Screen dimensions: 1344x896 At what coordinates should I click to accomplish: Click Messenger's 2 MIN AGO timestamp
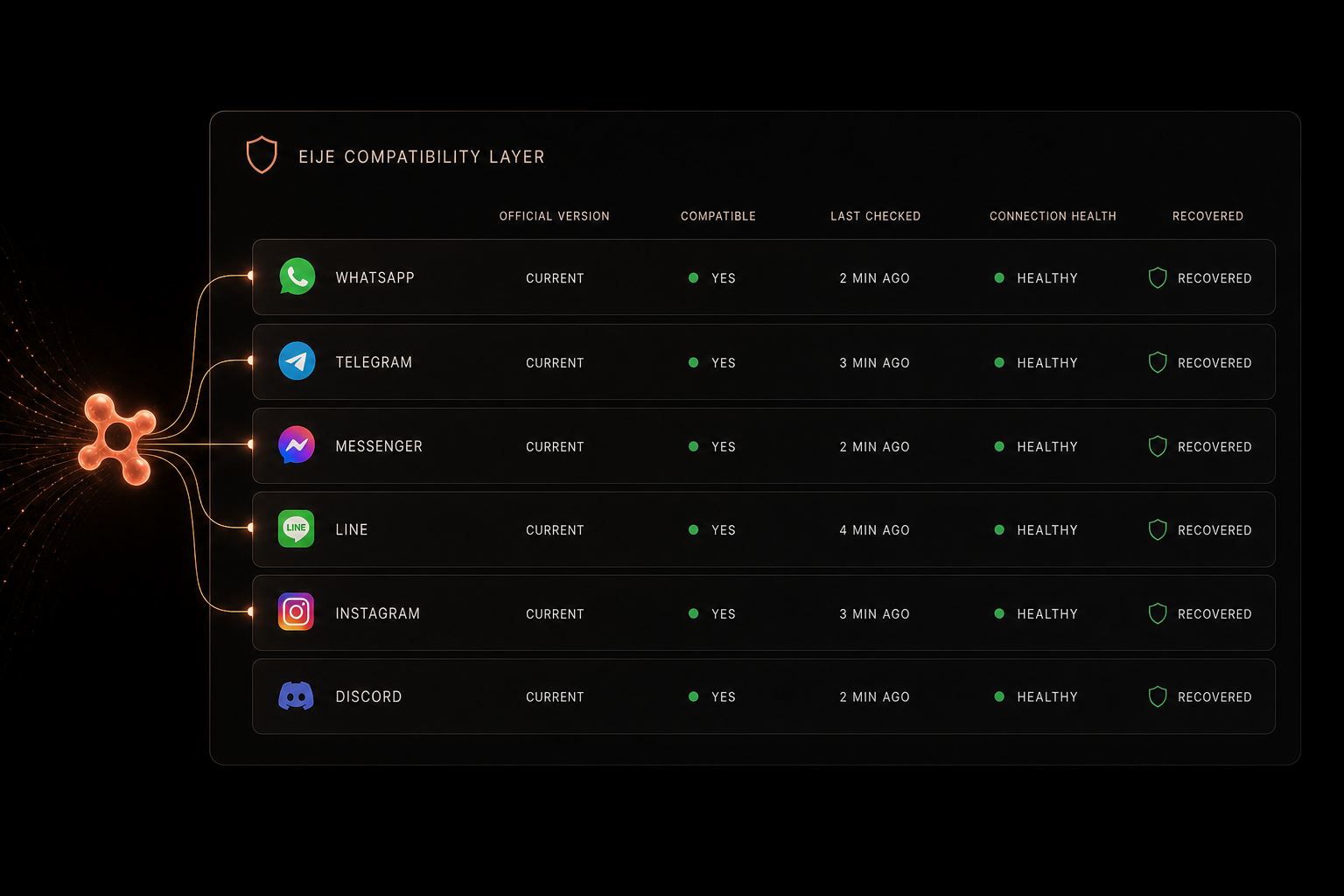(x=875, y=447)
